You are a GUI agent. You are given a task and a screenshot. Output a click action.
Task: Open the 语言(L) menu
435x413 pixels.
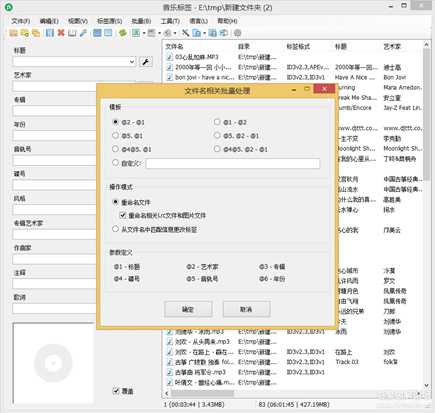coord(199,21)
